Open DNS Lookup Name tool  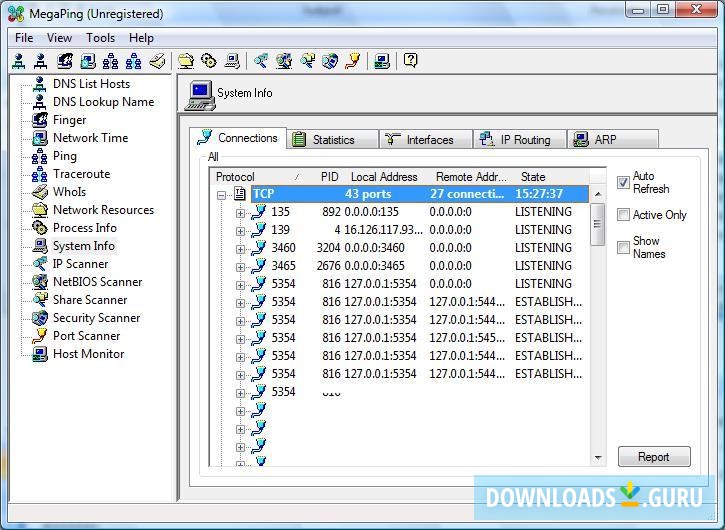click(x=103, y=102)
